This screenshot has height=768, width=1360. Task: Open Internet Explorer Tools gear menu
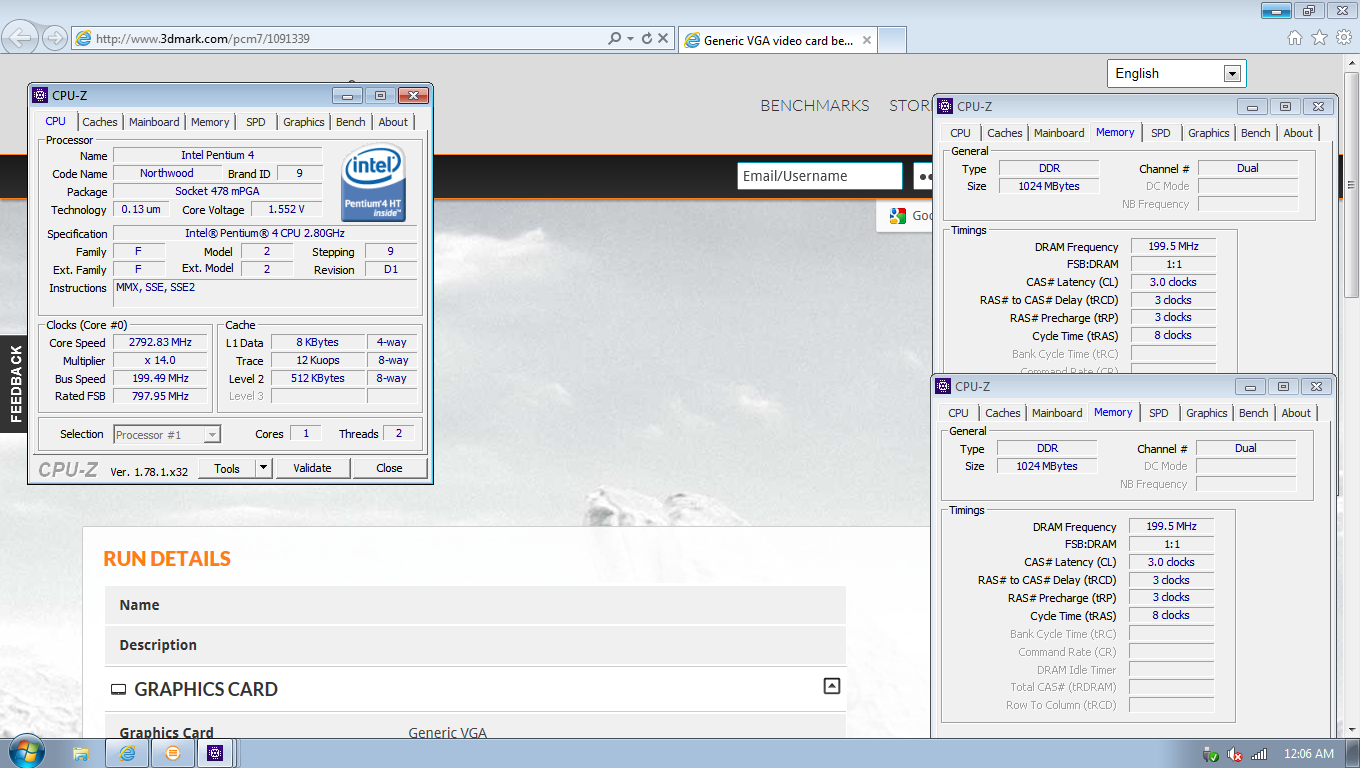1343,38
